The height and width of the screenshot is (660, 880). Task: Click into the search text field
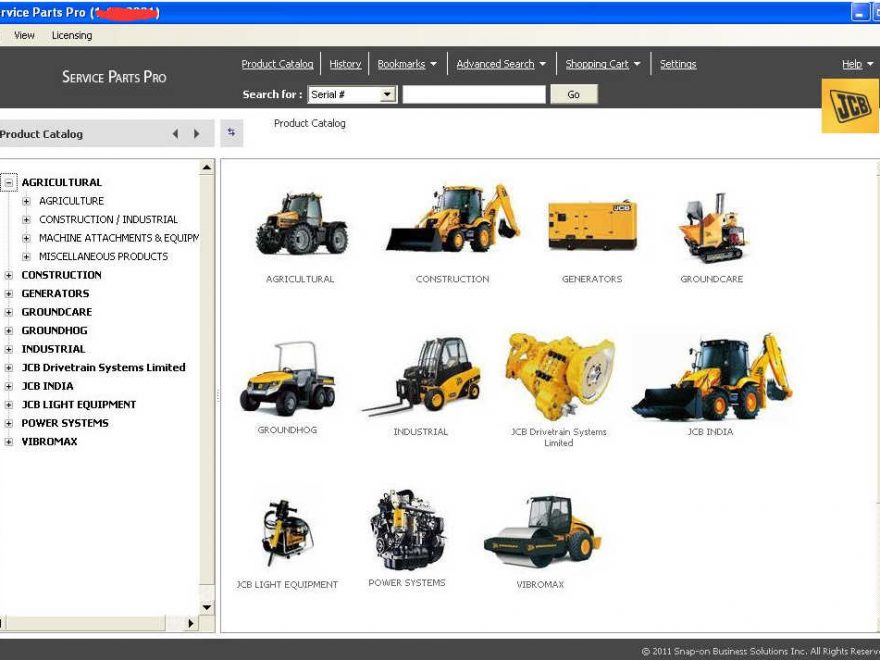(x=474, y=94)
